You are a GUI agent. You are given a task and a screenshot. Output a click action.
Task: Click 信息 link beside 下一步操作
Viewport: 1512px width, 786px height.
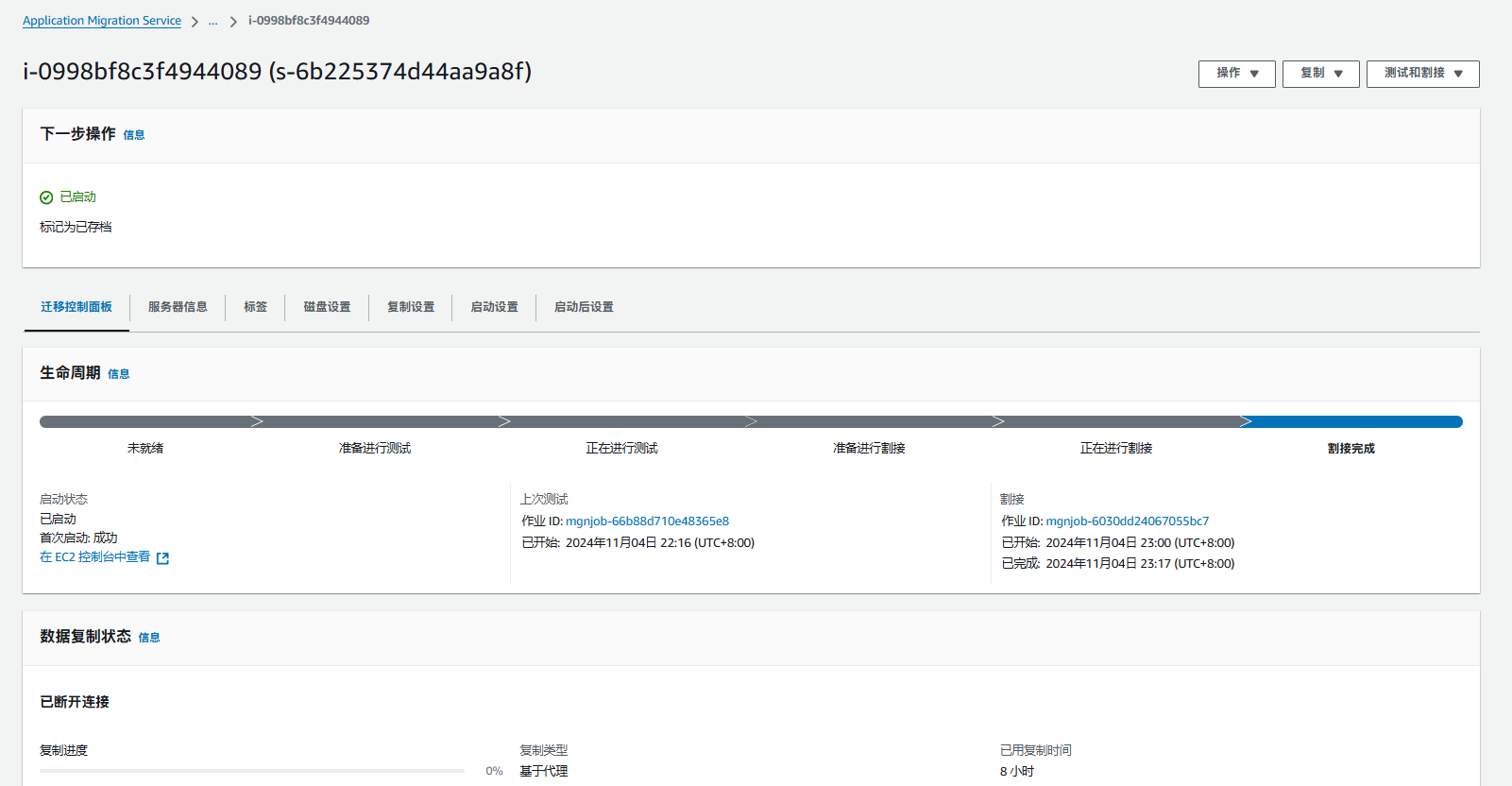[134, 135]
